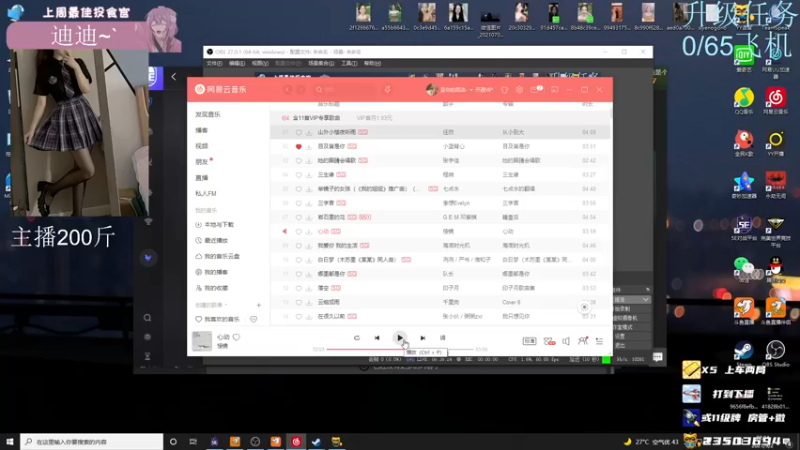Open the skin (shirt) theme icon
Viewport: 800px width, 450px height.
(505, 90)
